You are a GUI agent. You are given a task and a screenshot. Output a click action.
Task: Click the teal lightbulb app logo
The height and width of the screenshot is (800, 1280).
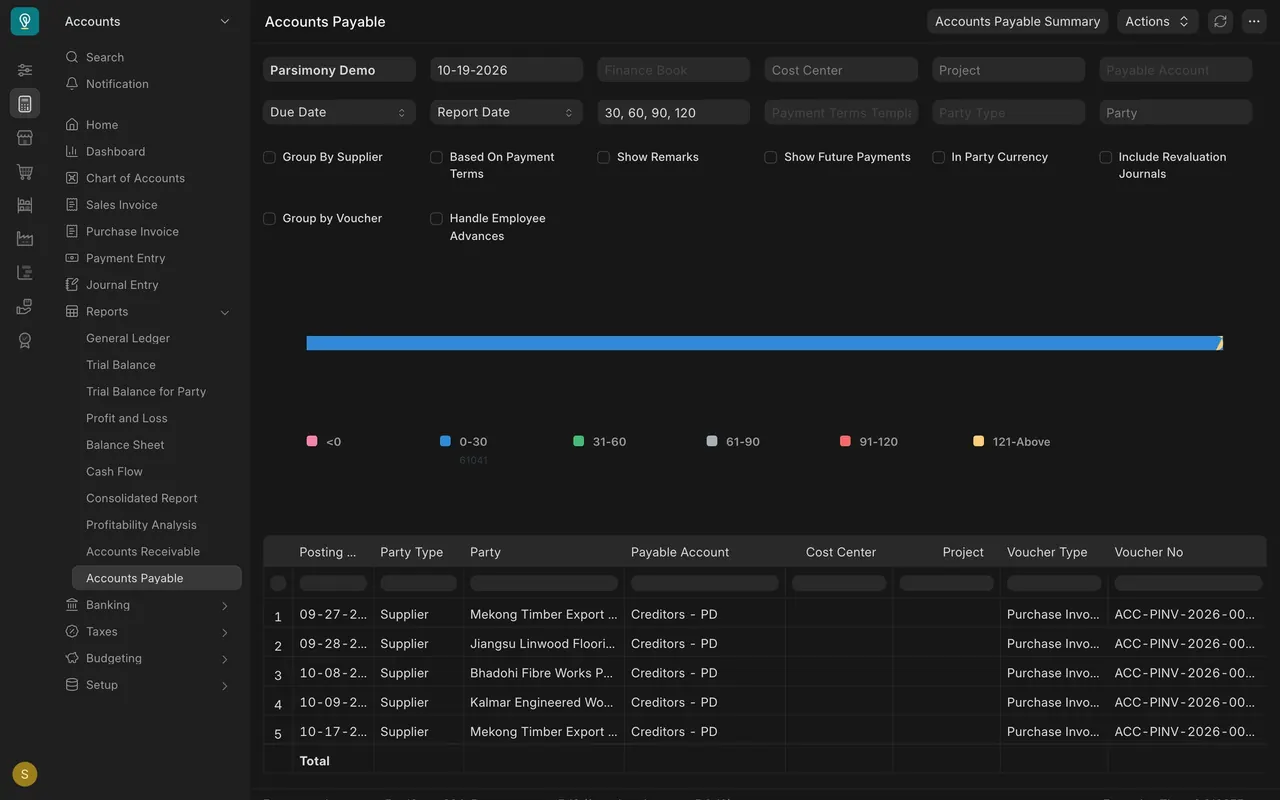coord(25,21)
